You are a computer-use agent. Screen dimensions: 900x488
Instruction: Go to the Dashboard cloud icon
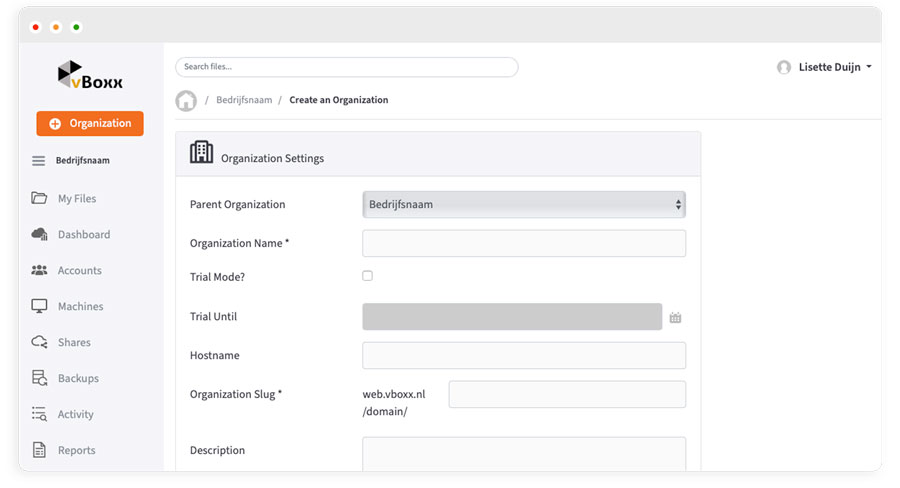[40, 235]
